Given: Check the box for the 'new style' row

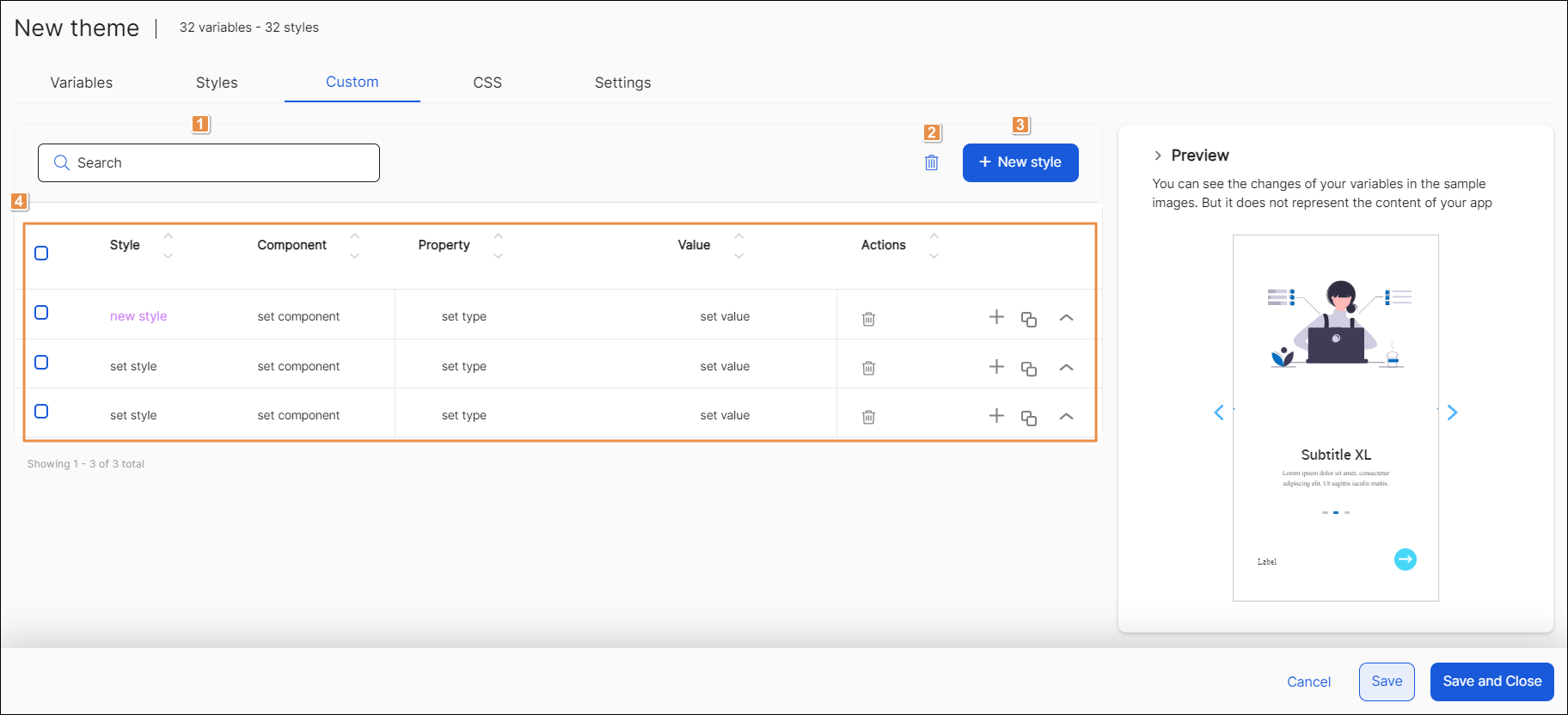Looking at the screenshot, I should (41, 313).
